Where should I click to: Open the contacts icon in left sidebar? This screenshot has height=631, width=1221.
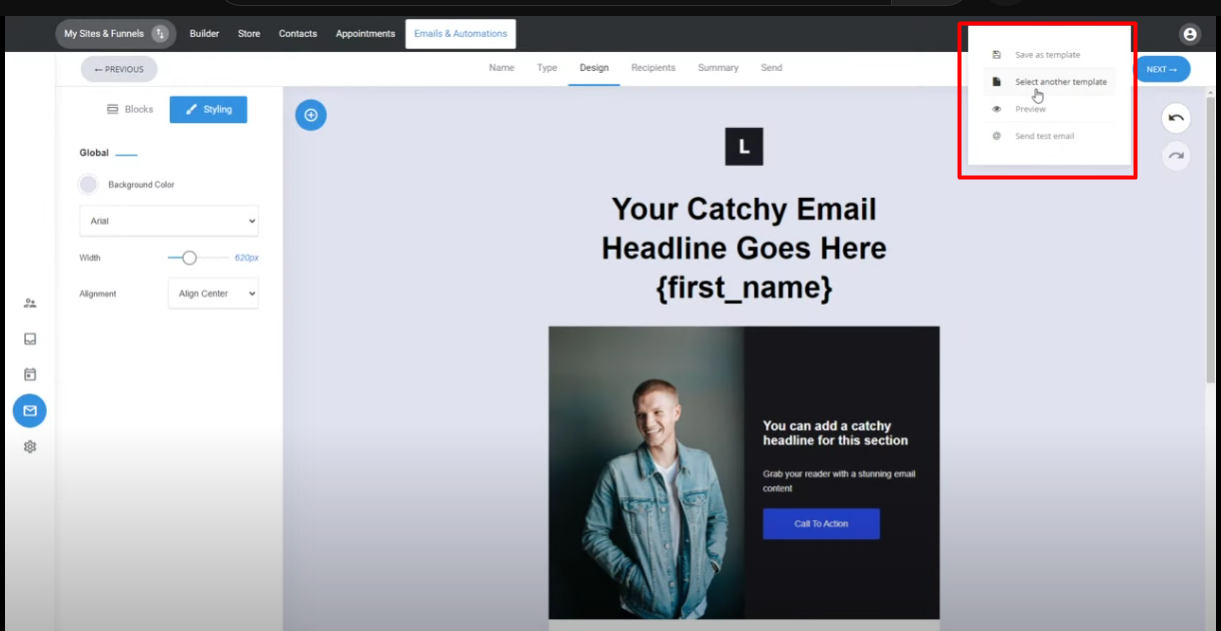(x=30, y=303)
